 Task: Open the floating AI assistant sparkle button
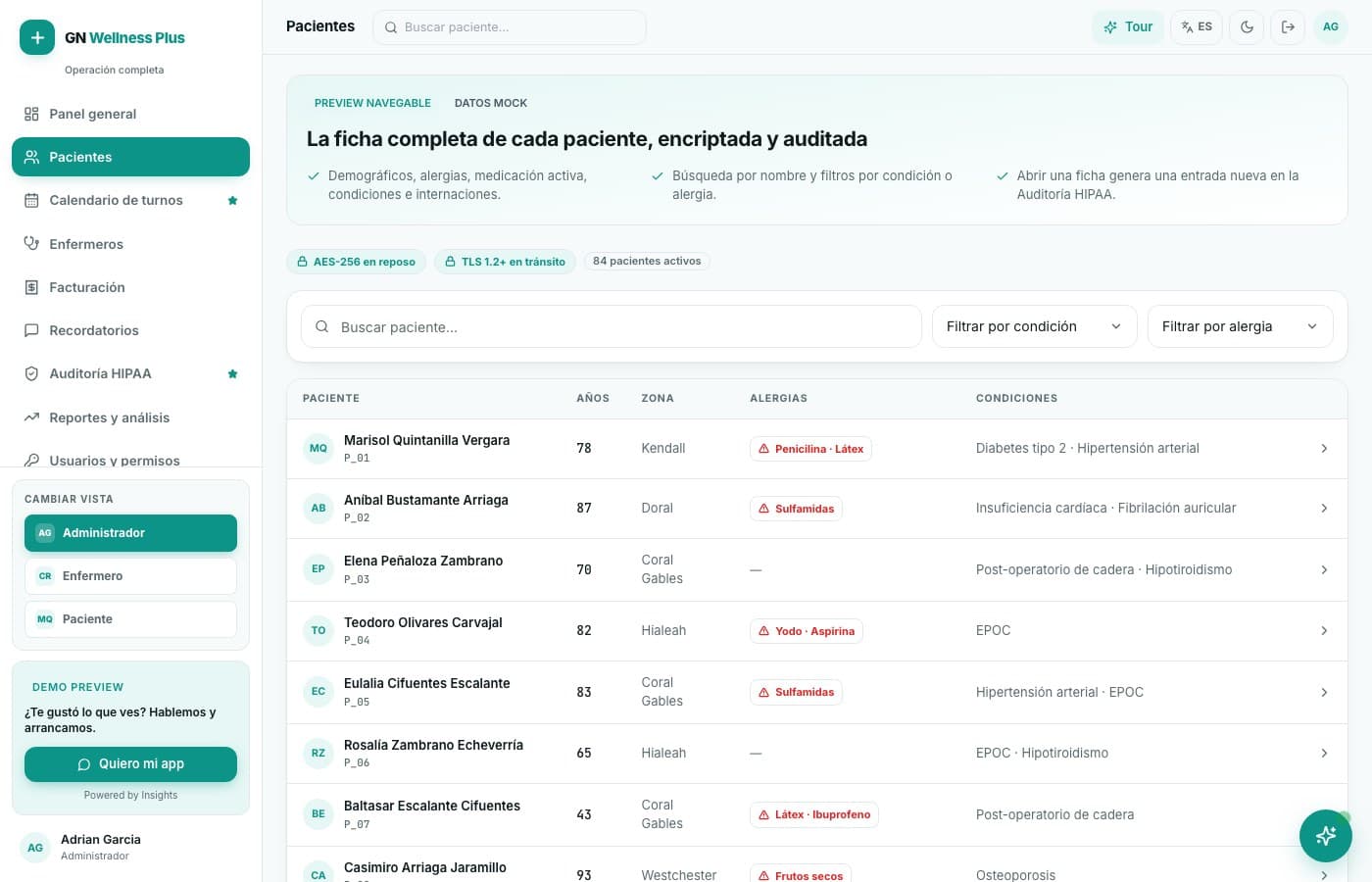tap(1326, 836)
